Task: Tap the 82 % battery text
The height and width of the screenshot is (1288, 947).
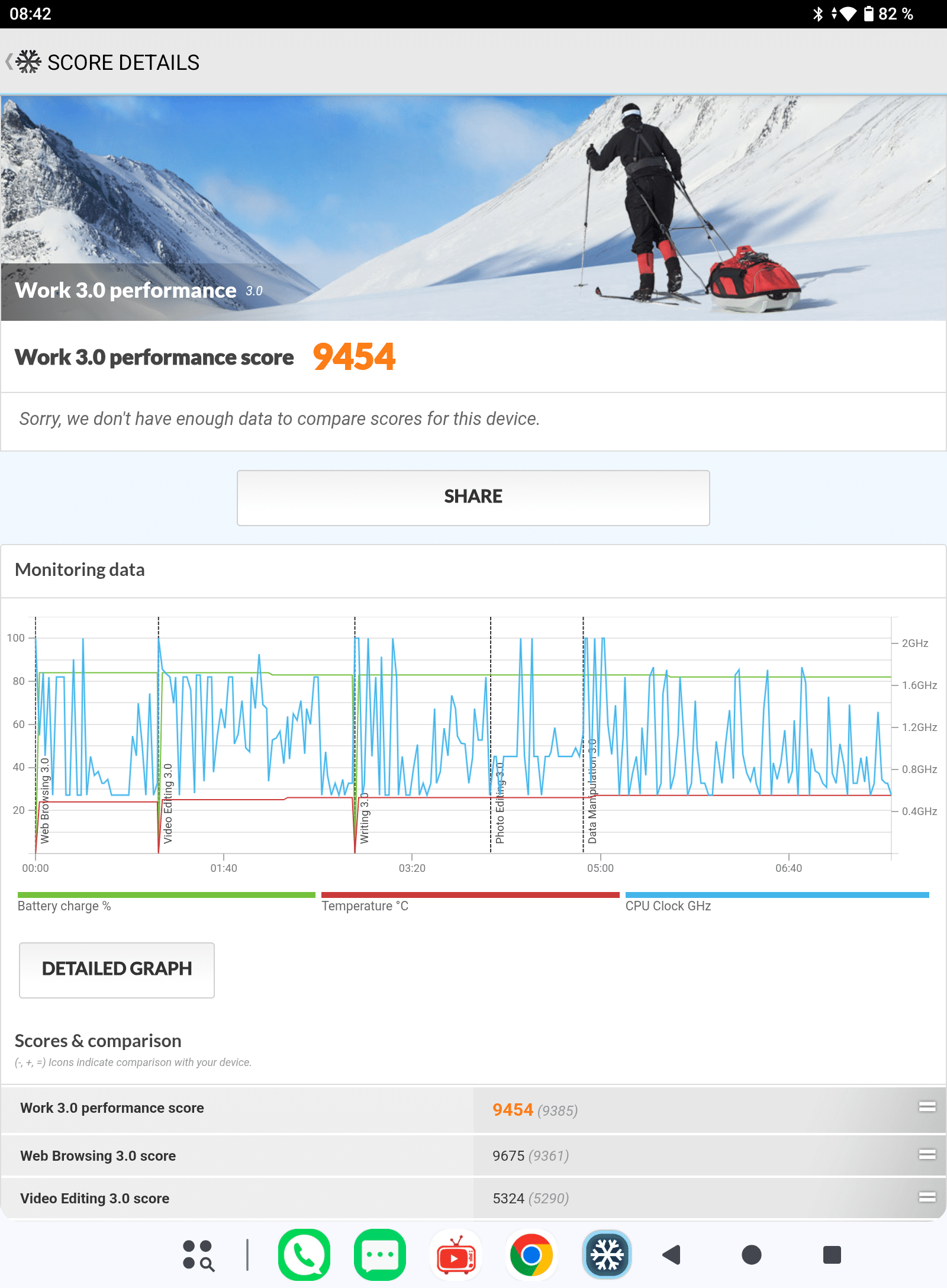Action: [x=896, y=14]
